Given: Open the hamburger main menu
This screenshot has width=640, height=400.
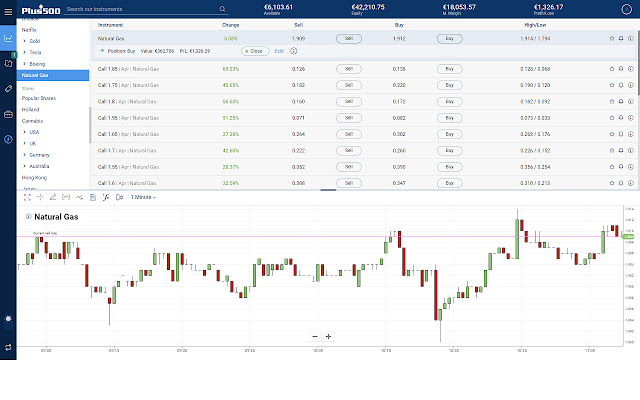Looking at the screenshot, I should 8,9.
